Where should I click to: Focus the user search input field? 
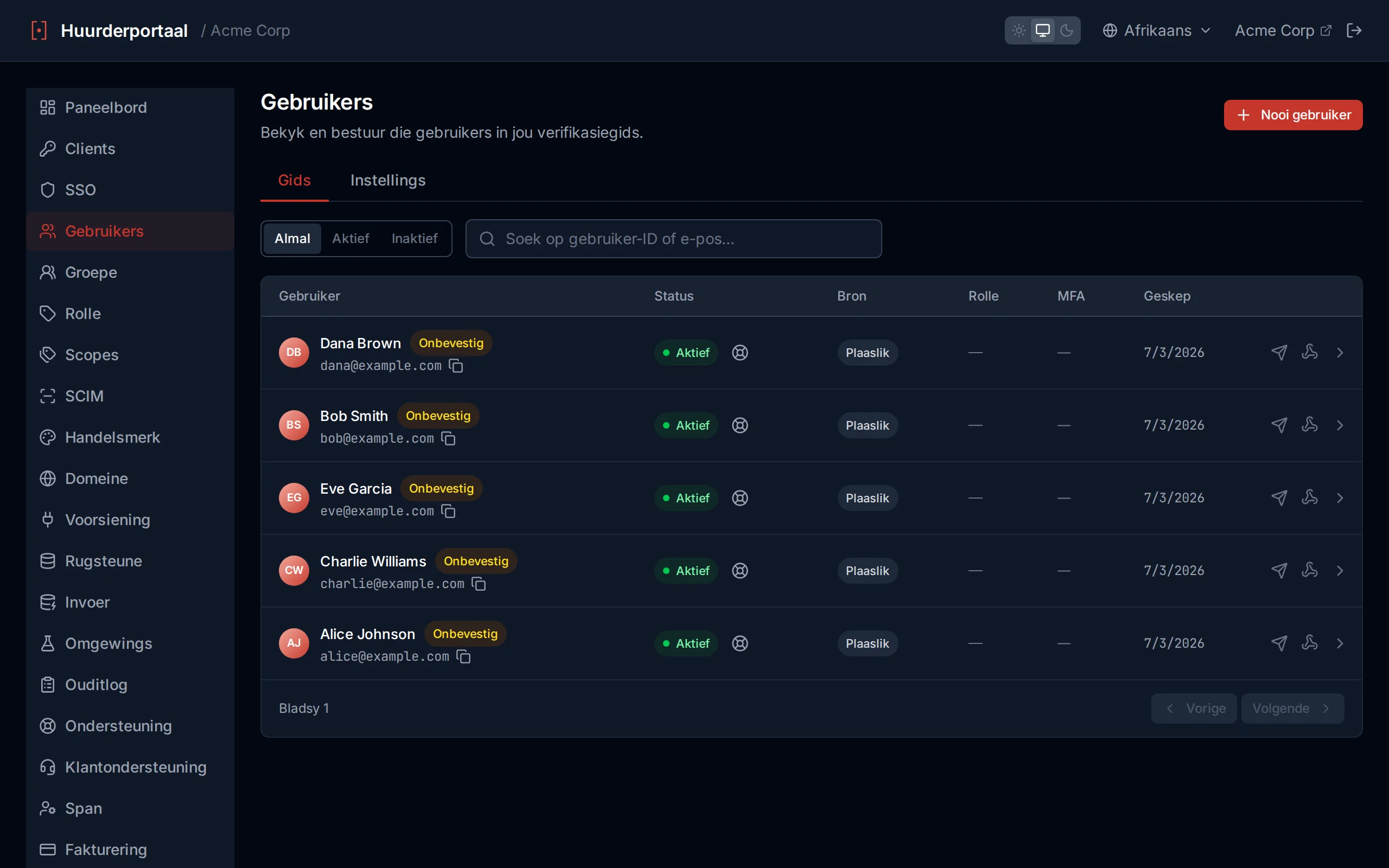pyautogui.click(x=673, y=239)
